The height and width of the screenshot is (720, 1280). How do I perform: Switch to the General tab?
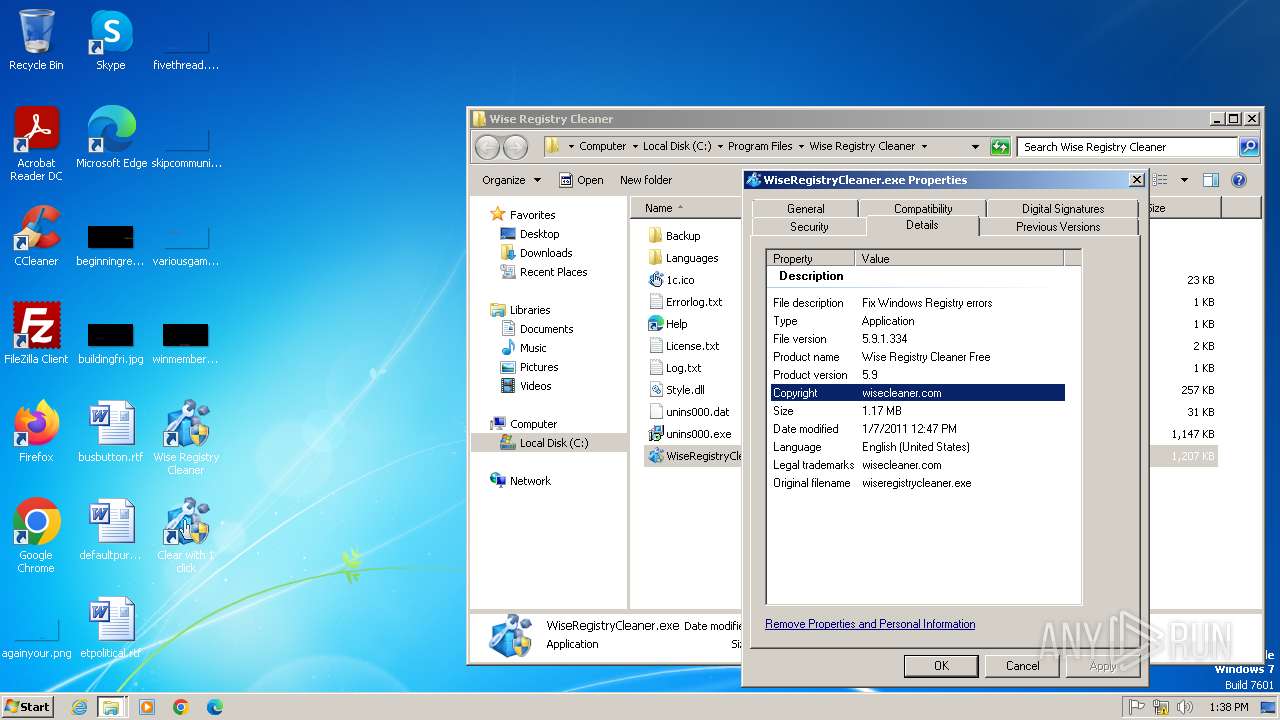[805, 208]
